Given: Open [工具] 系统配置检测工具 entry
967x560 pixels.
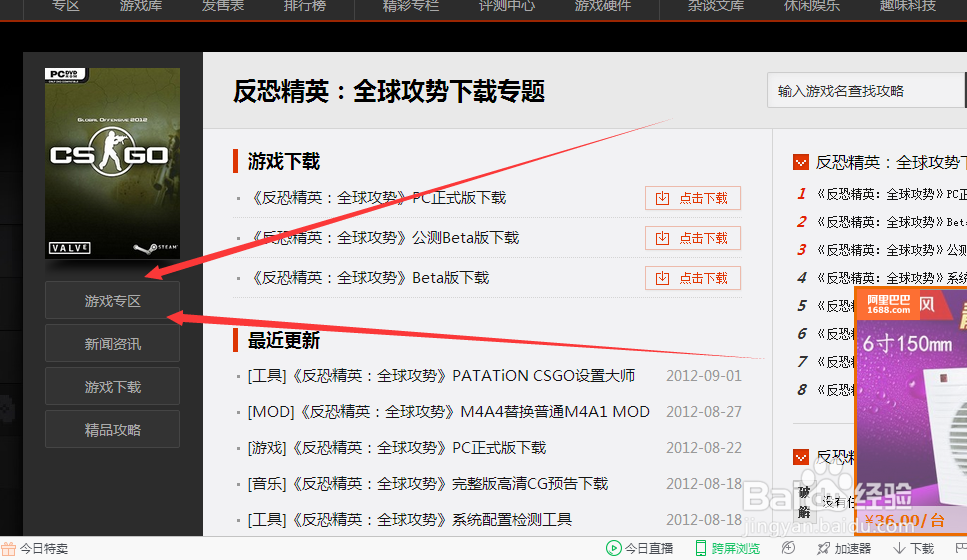Looking at the screenshot, I should pyautogui.click(x=409, y=520).
